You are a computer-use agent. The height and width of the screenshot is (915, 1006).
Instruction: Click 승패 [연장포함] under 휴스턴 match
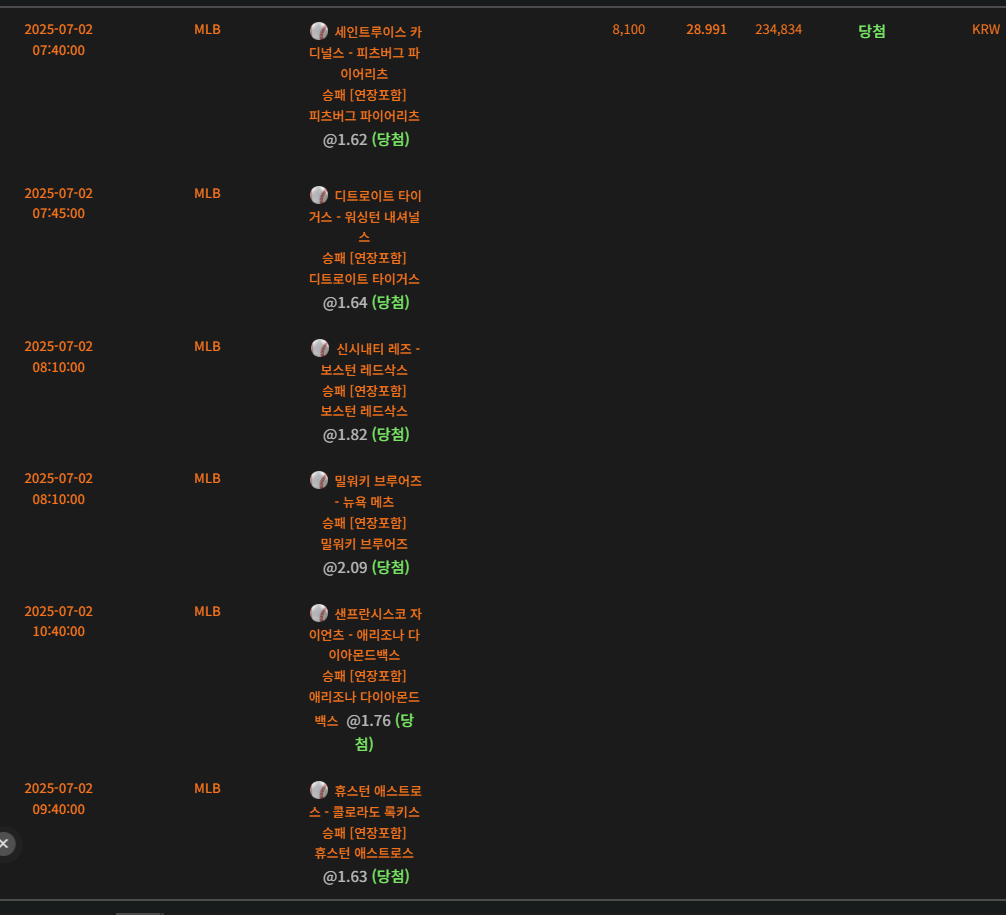click(x=364, y=833)
